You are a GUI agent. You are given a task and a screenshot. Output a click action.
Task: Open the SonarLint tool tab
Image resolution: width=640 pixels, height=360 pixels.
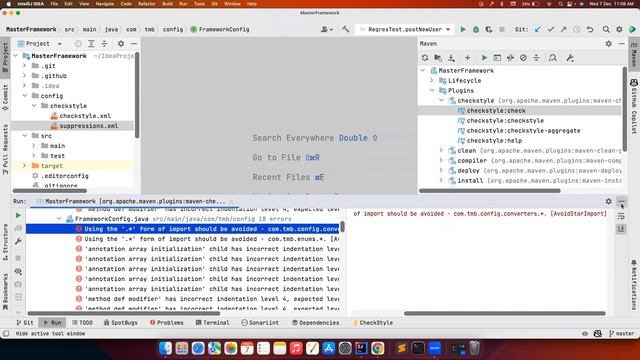(x=260, y=322)
